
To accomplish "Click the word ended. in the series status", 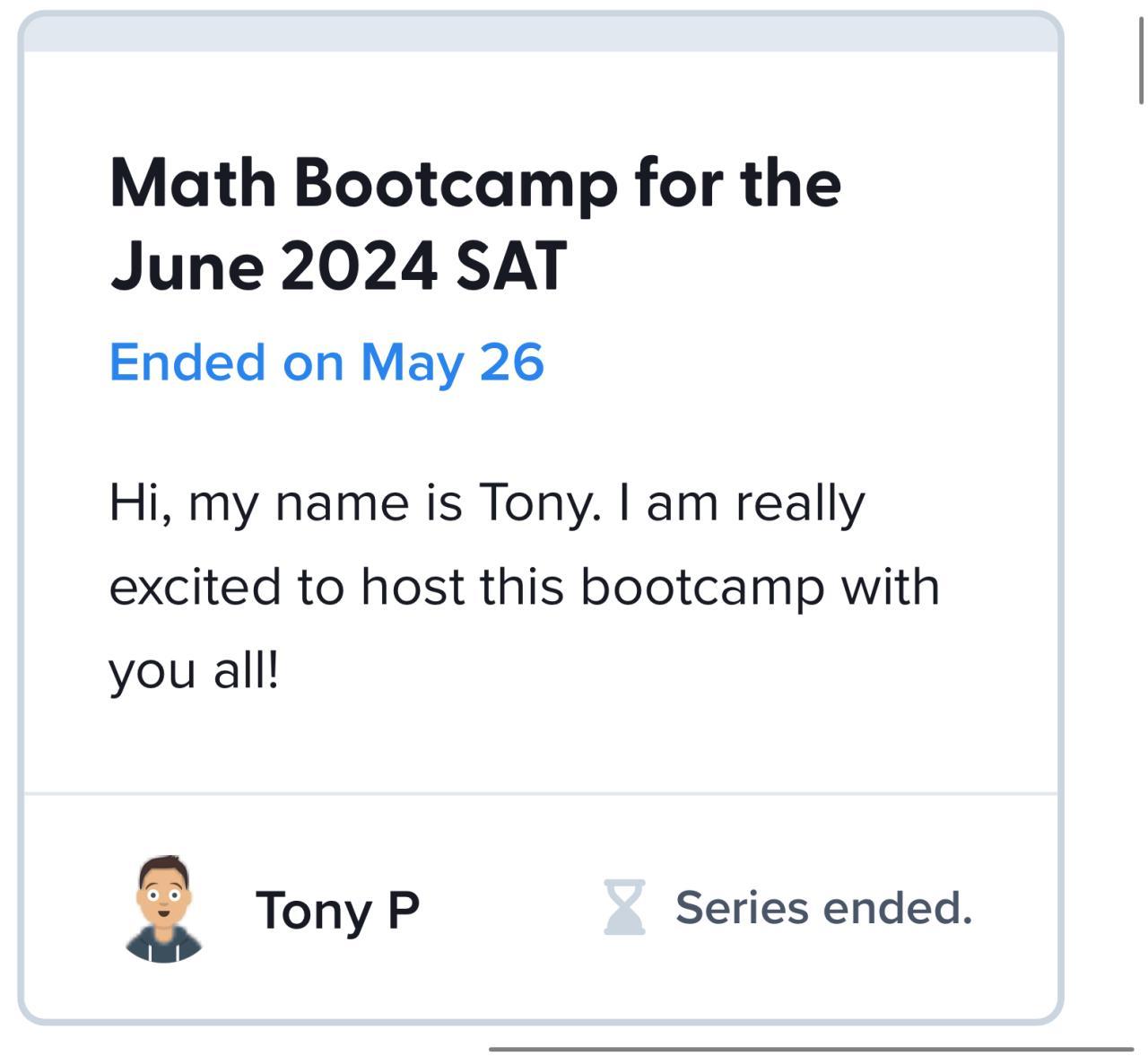I will [897, 908].
